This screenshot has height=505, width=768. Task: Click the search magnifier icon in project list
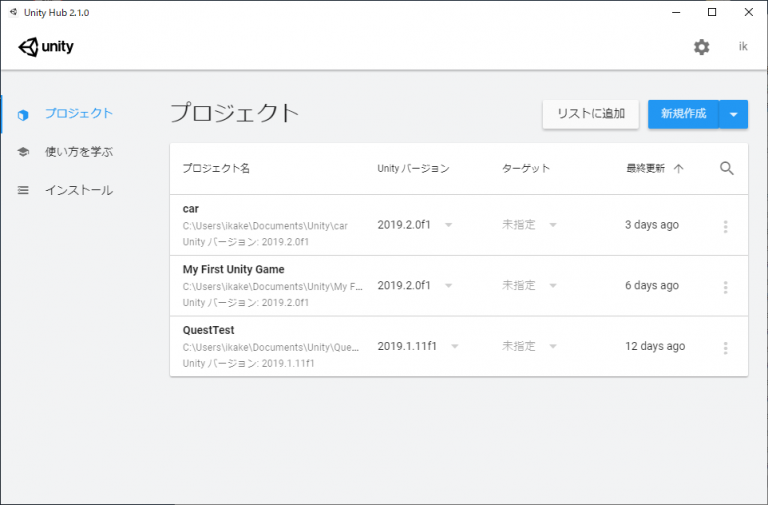pos(727,168)
